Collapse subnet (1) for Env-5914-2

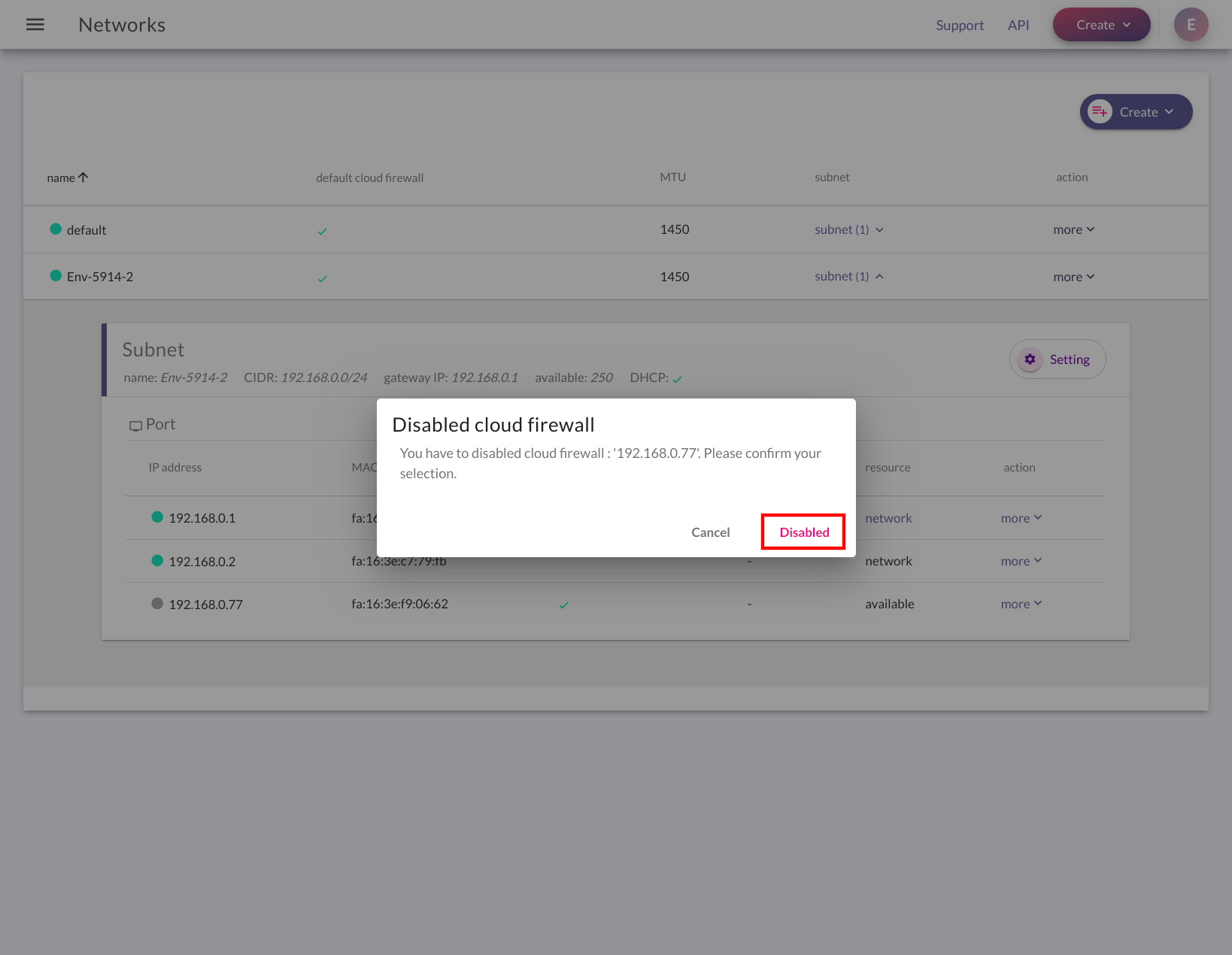click(x=849, y=276)
